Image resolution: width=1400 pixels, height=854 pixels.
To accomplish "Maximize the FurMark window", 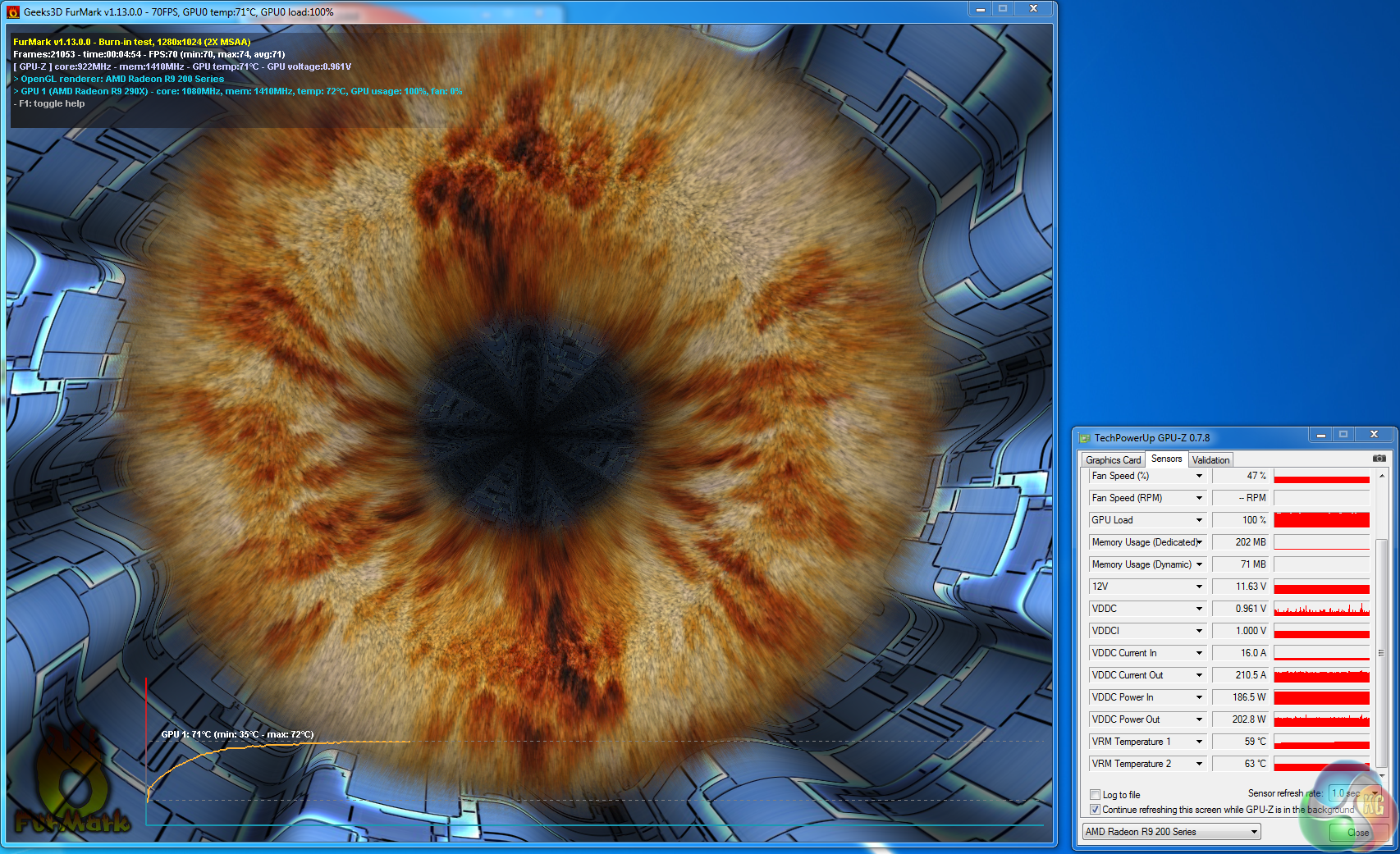I will click(x=1002, y=8).
